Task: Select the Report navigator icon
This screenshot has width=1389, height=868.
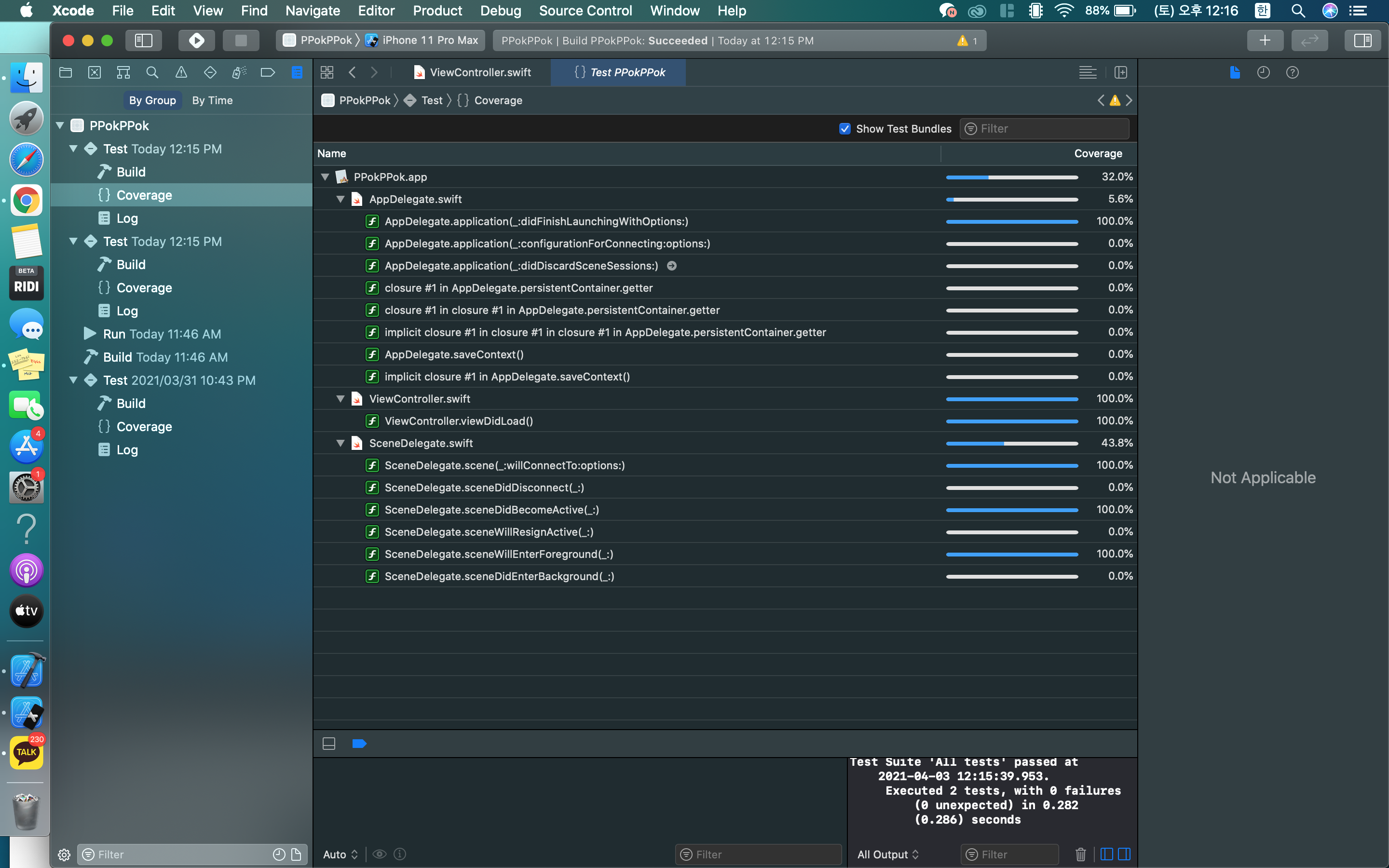Action: (x=297, y=72)
